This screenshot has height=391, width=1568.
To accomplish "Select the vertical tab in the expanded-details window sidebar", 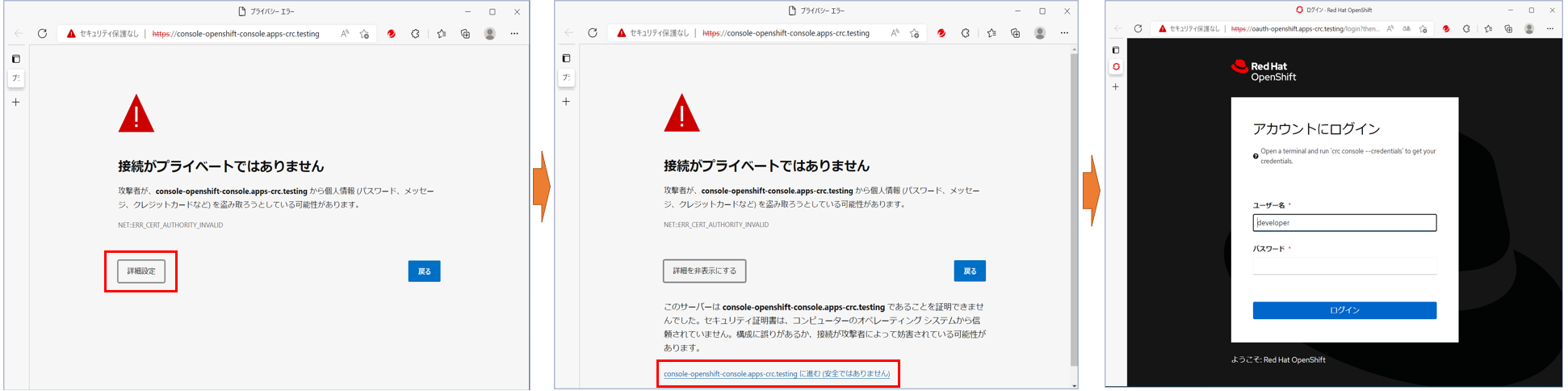I will (x=566, y=78).
